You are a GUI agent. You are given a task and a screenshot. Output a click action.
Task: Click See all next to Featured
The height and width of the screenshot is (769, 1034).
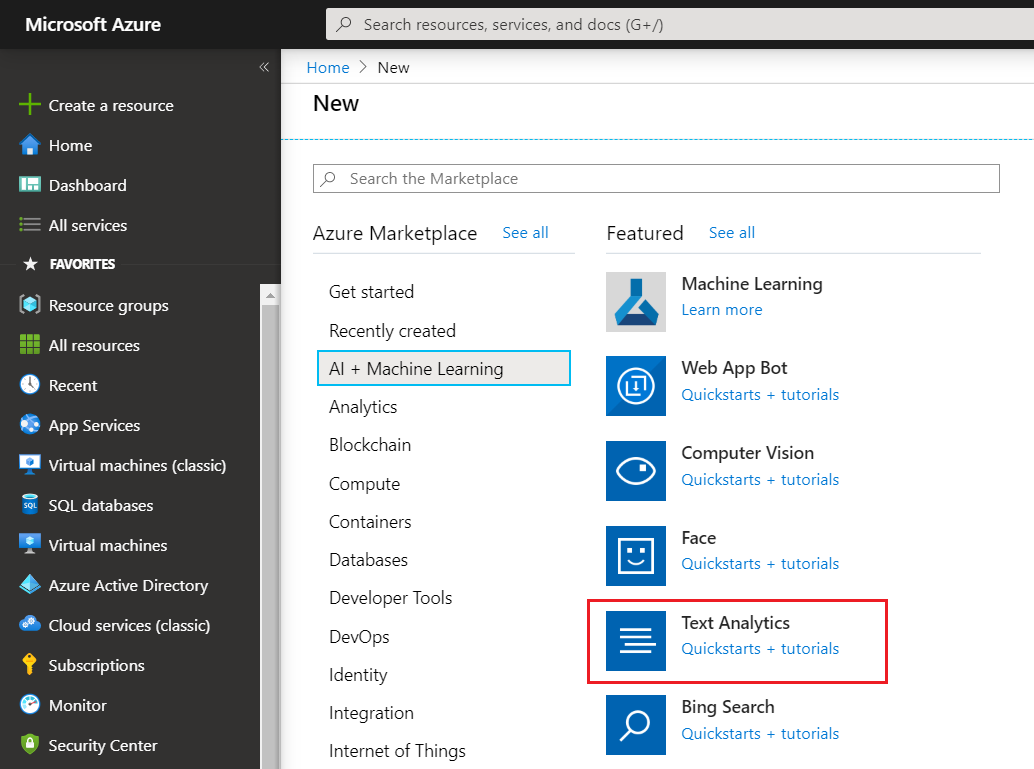pos(731,233)
